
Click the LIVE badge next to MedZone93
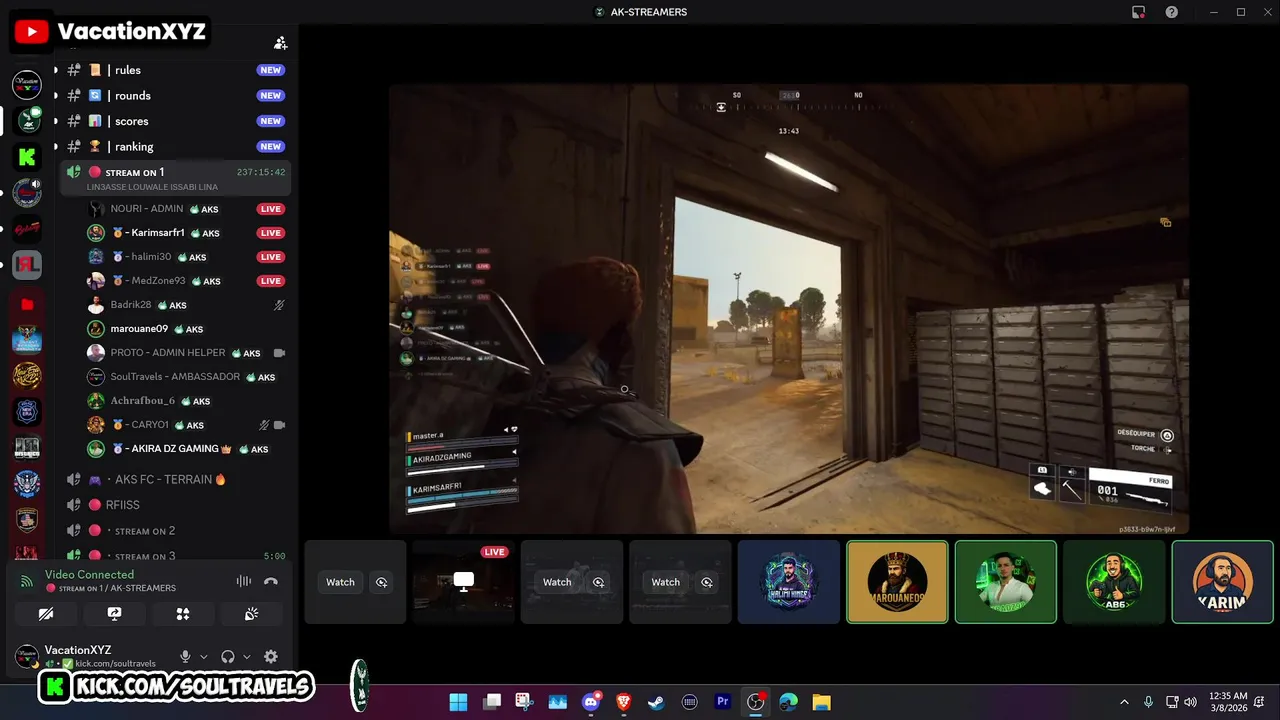pos(271,281)
